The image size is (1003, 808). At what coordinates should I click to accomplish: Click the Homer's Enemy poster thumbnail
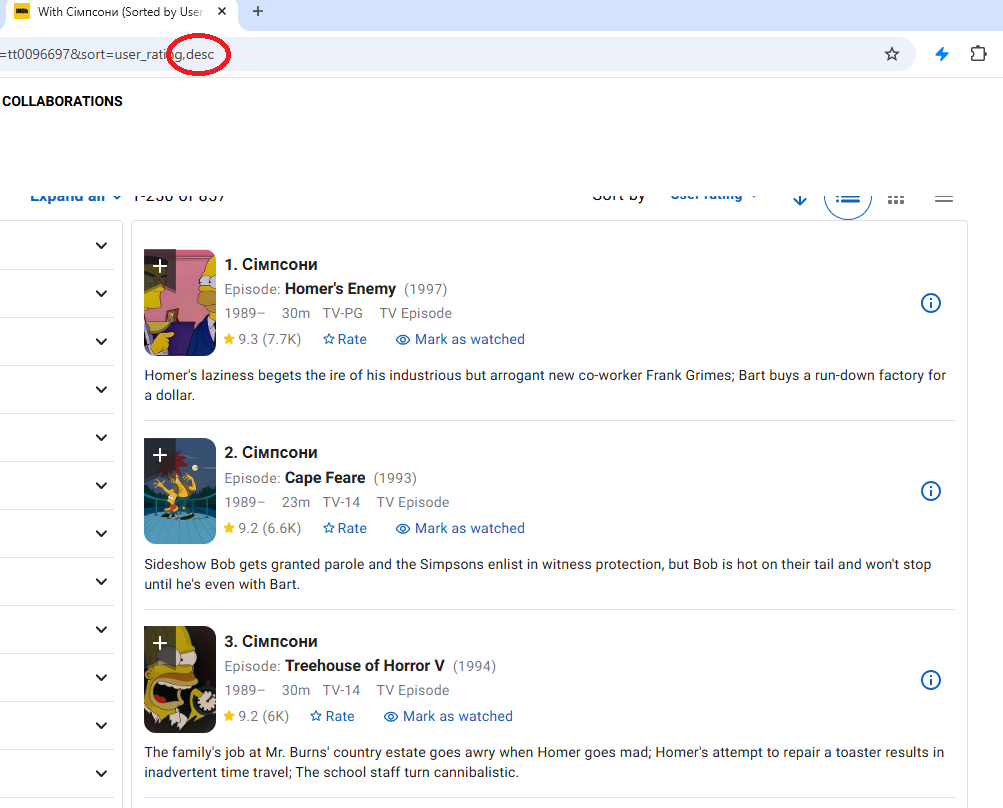coord(180,303)
